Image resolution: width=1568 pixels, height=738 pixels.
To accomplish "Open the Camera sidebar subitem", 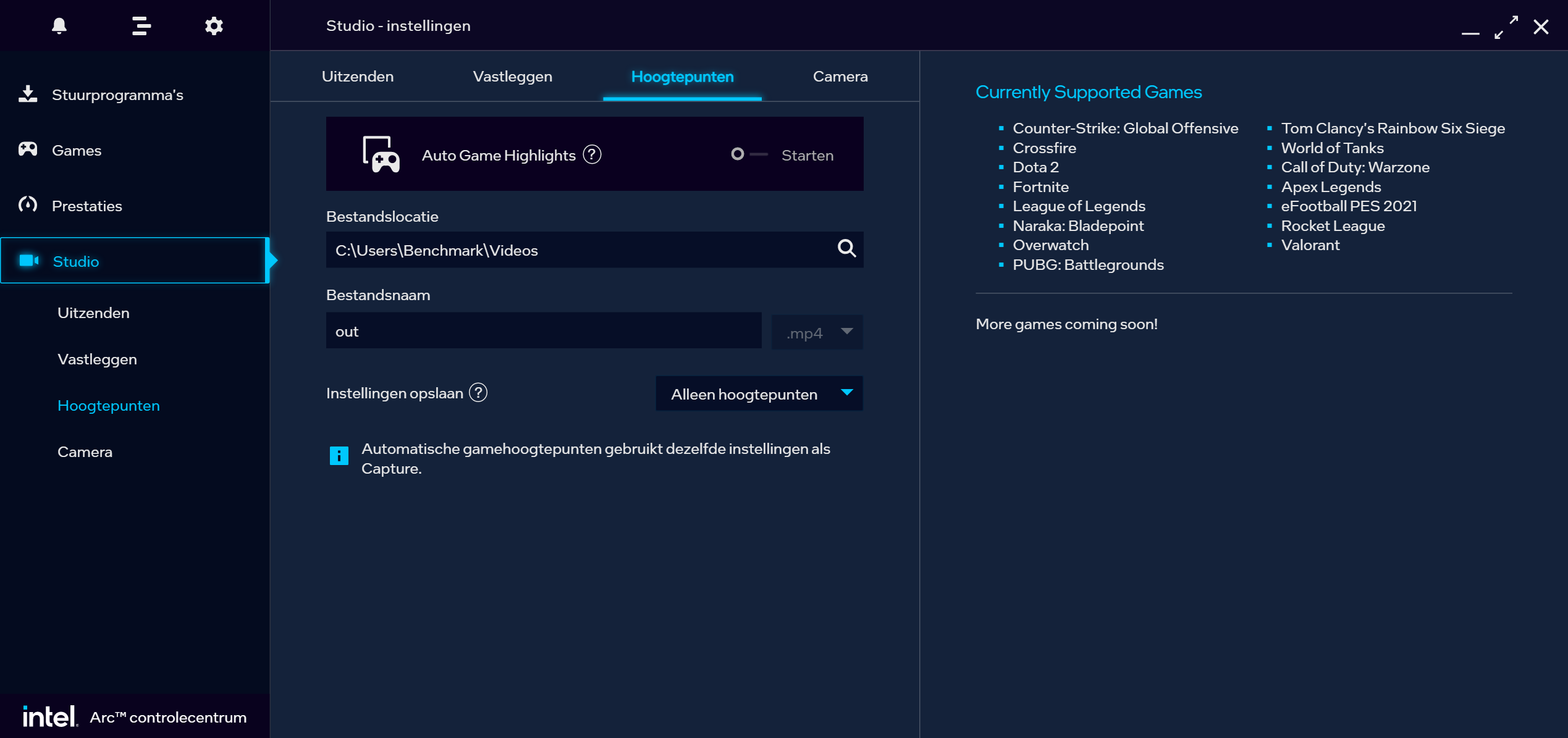I will 85,452.
